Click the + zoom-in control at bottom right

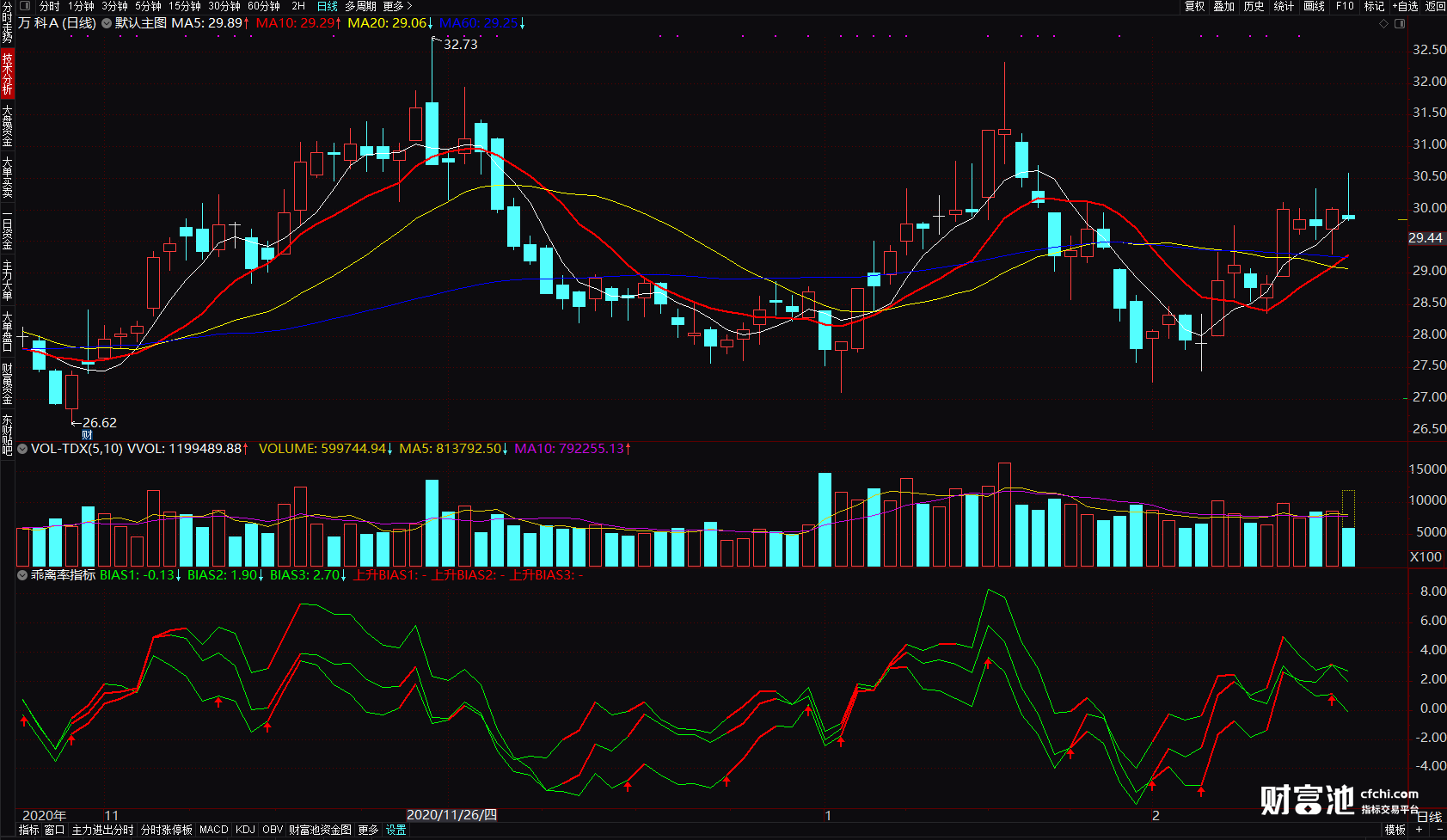point(1419,830)
